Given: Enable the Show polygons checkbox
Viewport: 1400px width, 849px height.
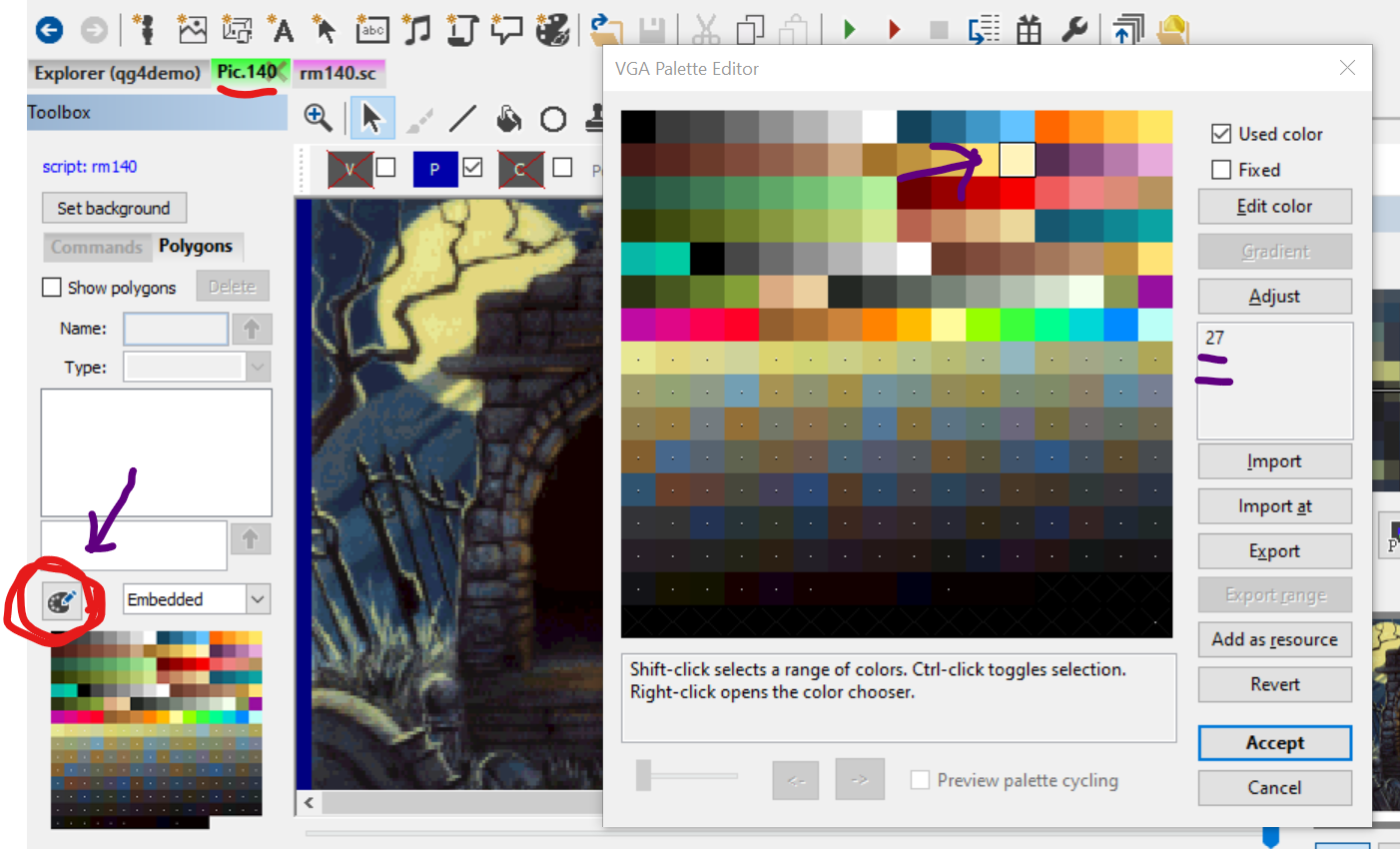Looking at the screenshot, I should pyautogui.click(x=52, y=288).
